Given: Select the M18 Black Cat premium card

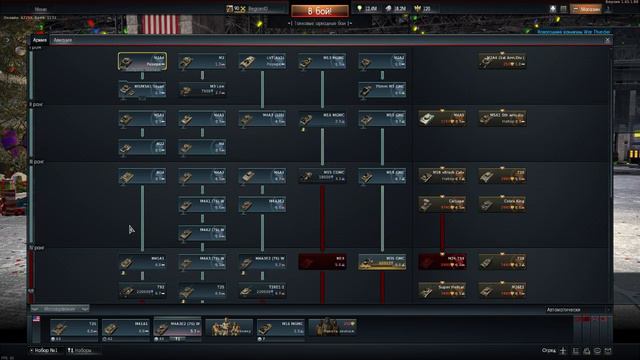Looking at the screenshot, I should 442,176.
